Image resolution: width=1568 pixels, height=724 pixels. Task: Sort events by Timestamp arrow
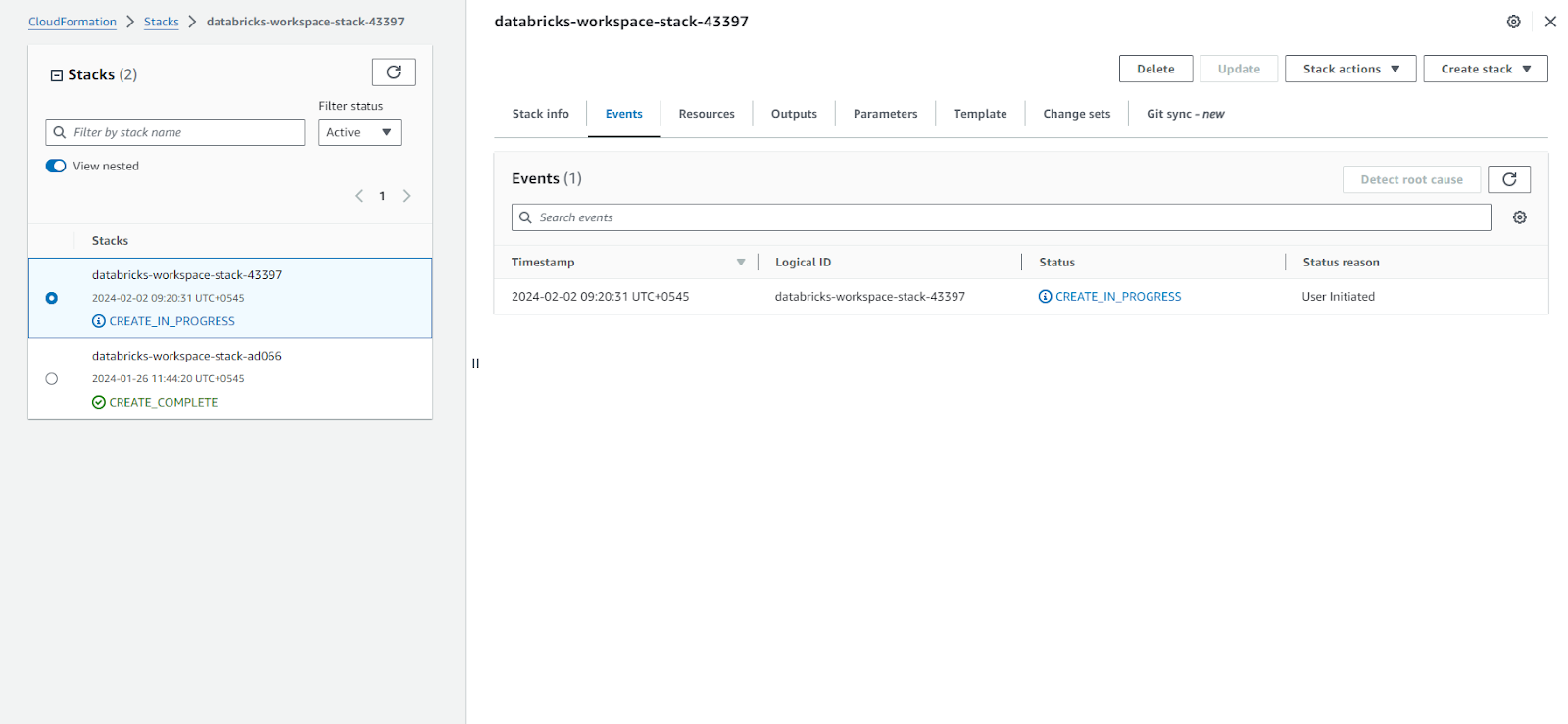pos(741,263)
